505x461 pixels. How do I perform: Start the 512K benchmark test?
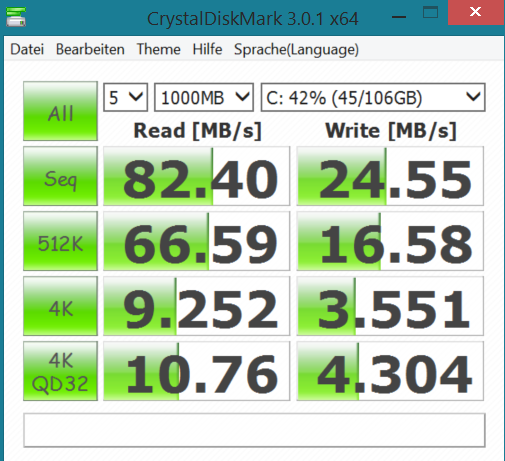point(60,241)
